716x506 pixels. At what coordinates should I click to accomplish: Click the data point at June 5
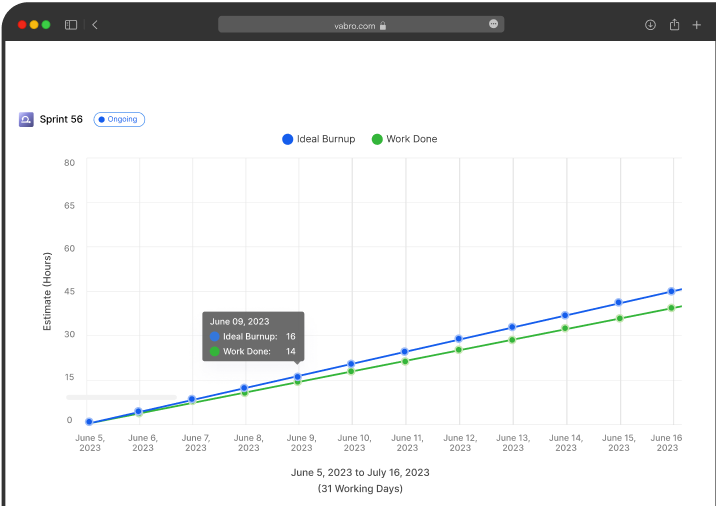(x=89, y=422)
